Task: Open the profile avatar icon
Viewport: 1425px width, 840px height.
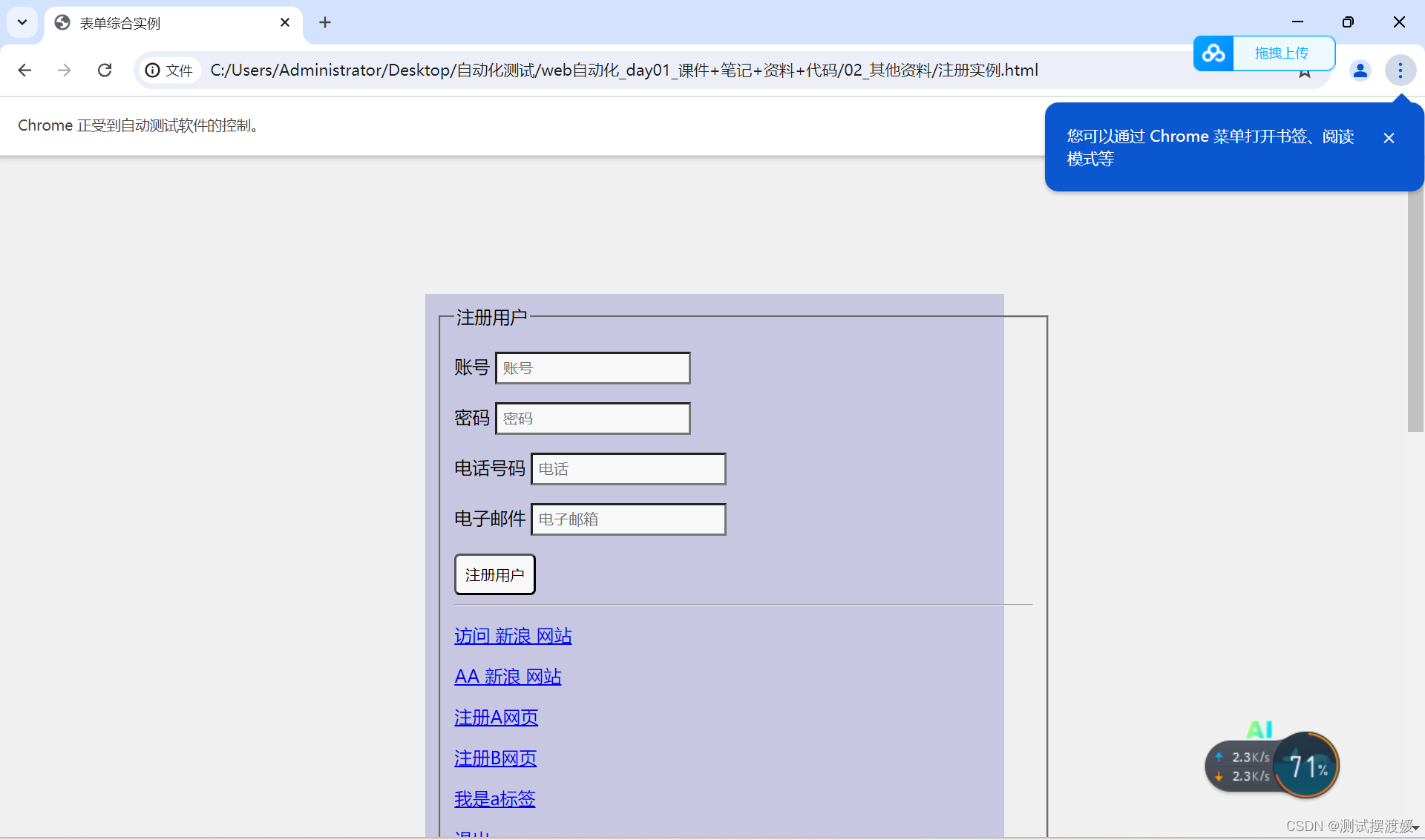Action: click(x=1360, y=70)
